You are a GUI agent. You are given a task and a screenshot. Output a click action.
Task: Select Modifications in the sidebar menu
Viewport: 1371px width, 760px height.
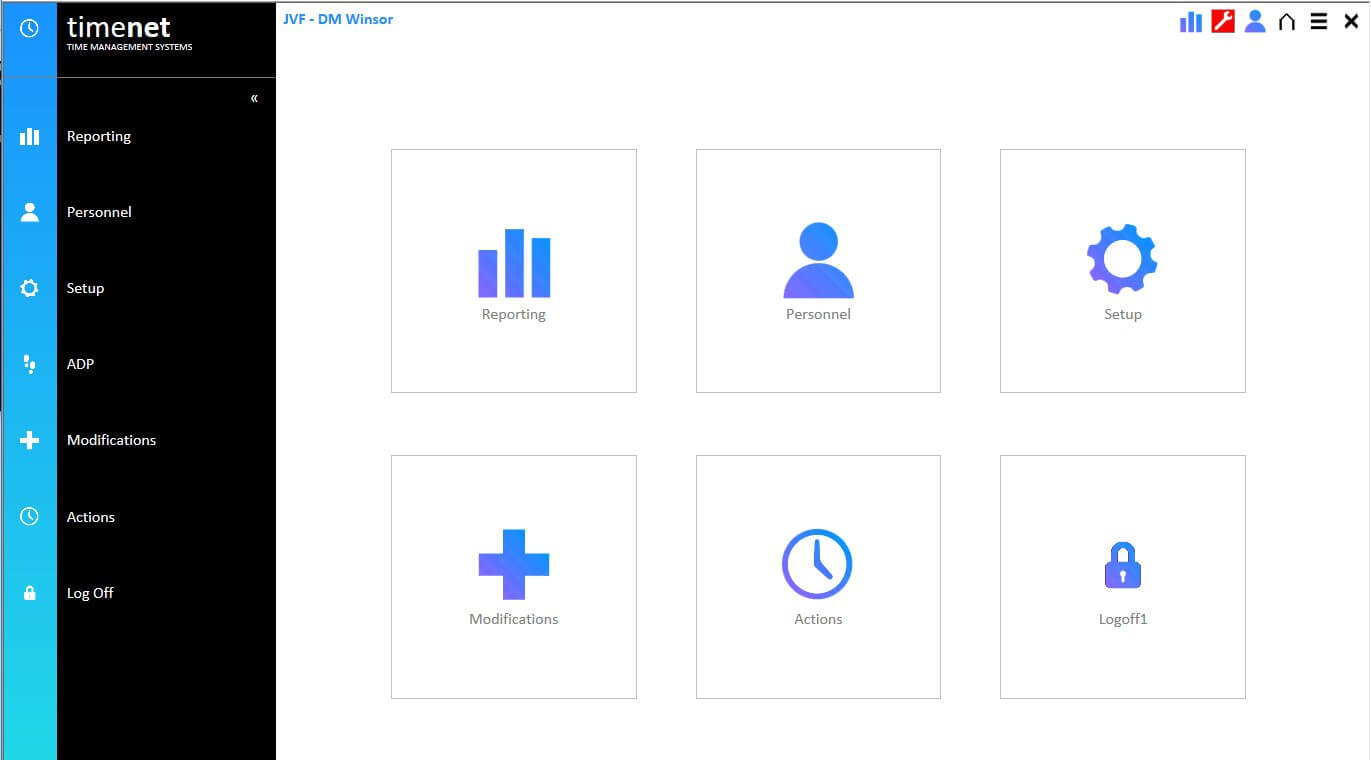tap(111, 440)
